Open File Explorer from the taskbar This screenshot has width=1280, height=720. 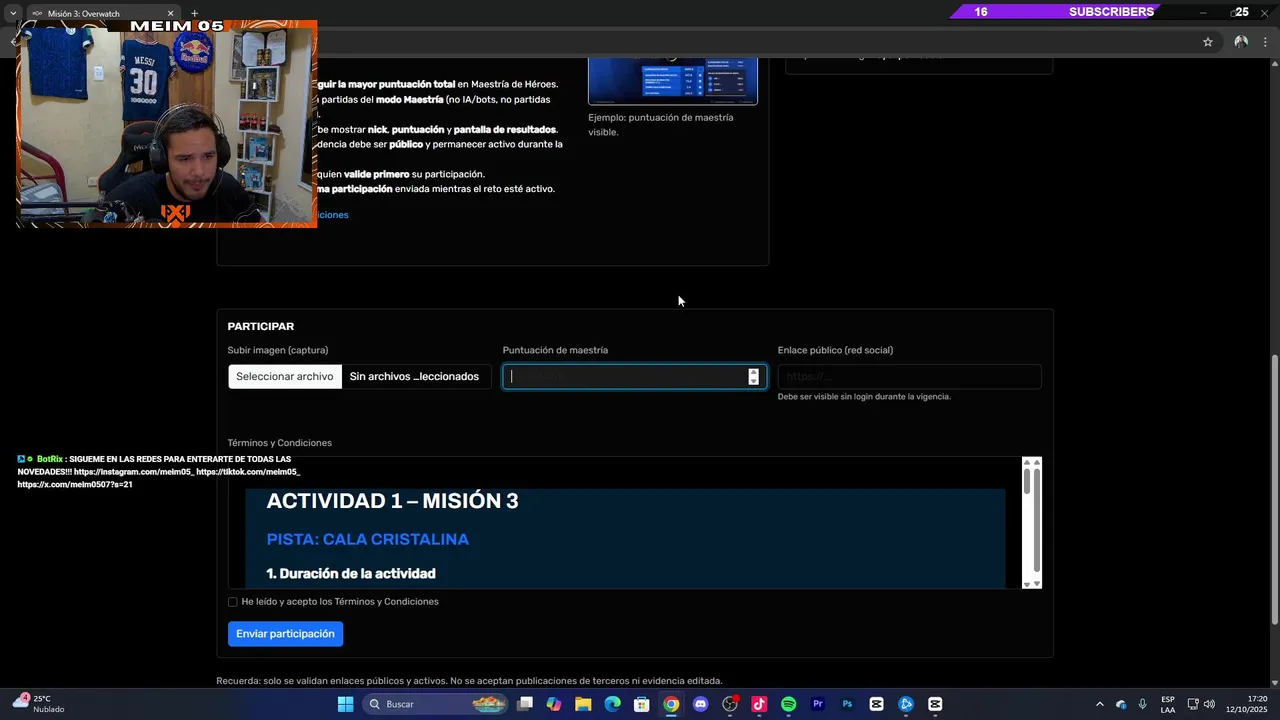pos(583,704)
